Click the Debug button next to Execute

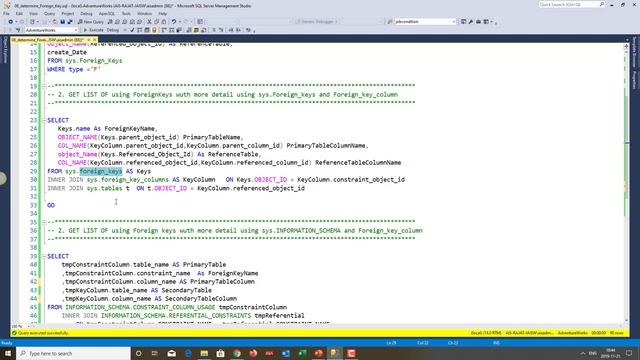tap(113, 30)
